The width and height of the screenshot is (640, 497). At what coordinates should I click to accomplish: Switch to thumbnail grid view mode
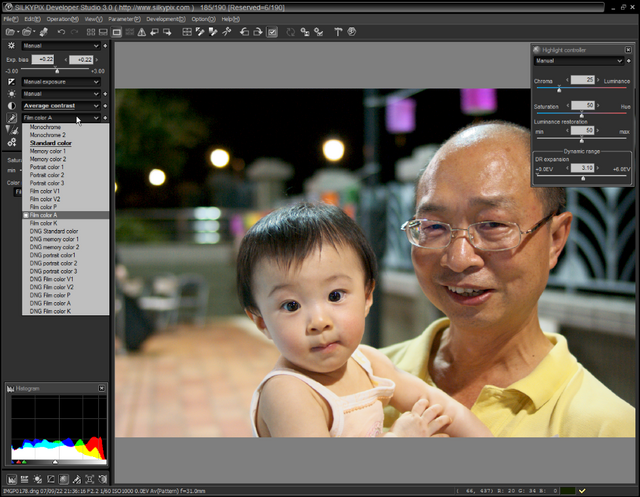(x=91, y=32)
